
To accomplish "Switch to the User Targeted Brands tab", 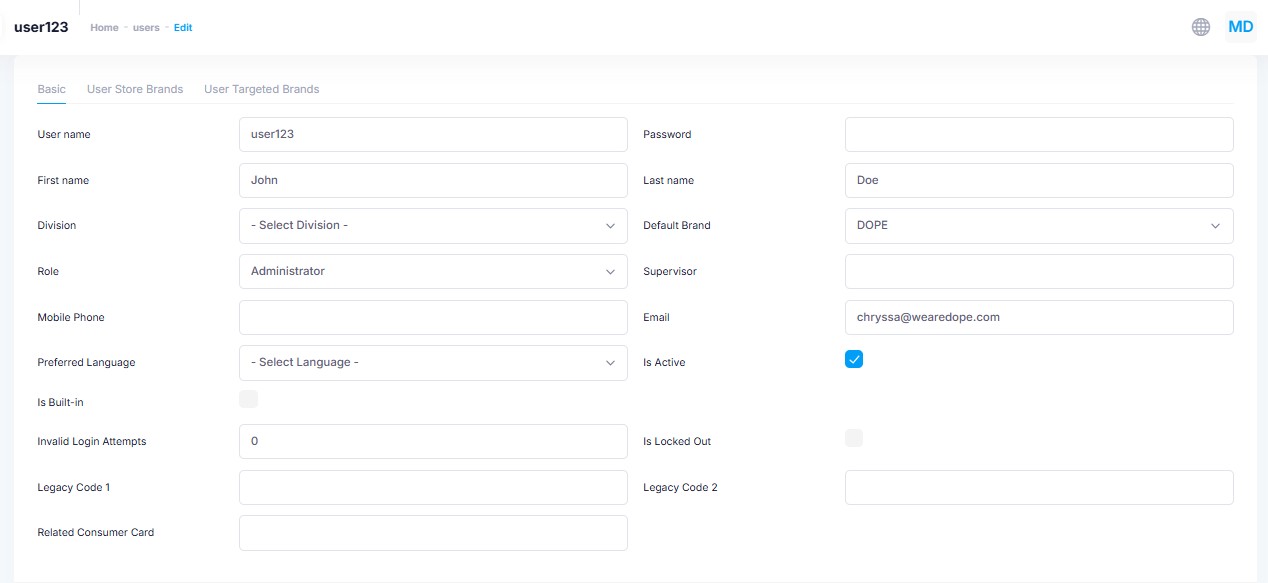I will 262,89.
